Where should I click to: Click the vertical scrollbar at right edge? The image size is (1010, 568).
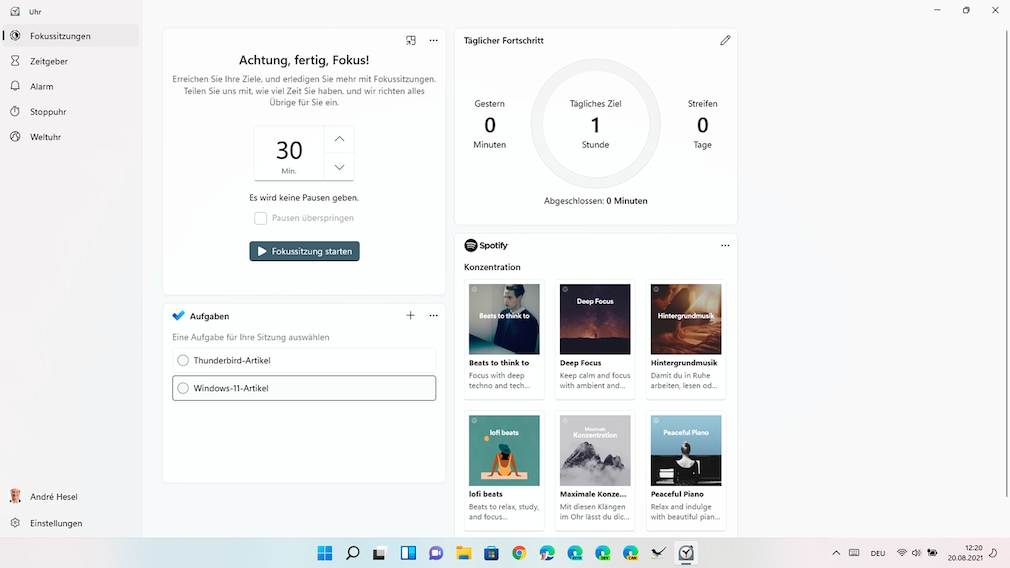pyautogui.click(x=1005, y=264)
